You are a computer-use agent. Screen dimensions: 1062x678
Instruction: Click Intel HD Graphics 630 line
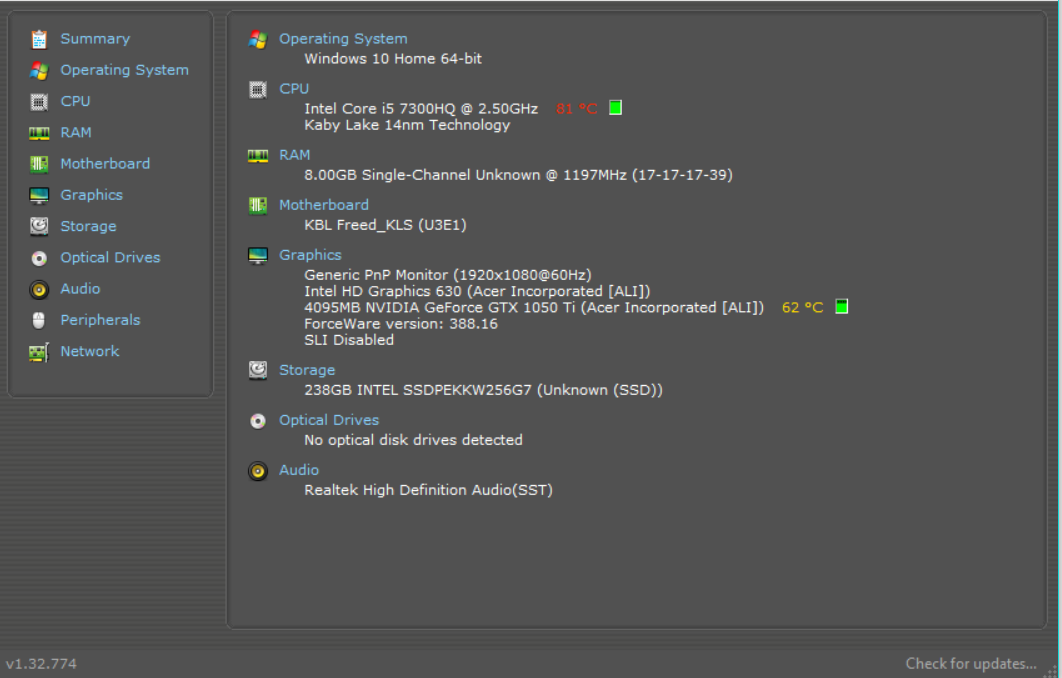(477, 291)
